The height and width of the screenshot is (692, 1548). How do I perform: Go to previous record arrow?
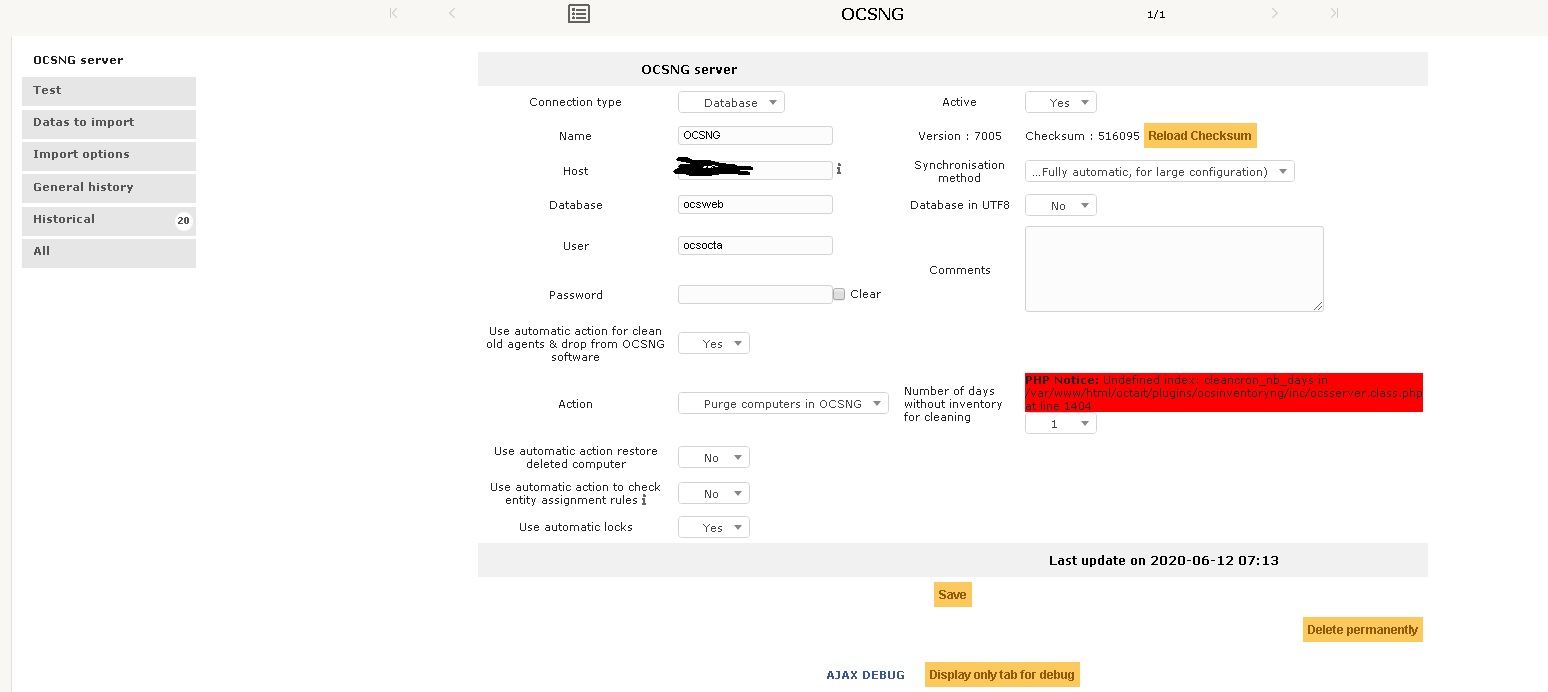pos(452,14)
